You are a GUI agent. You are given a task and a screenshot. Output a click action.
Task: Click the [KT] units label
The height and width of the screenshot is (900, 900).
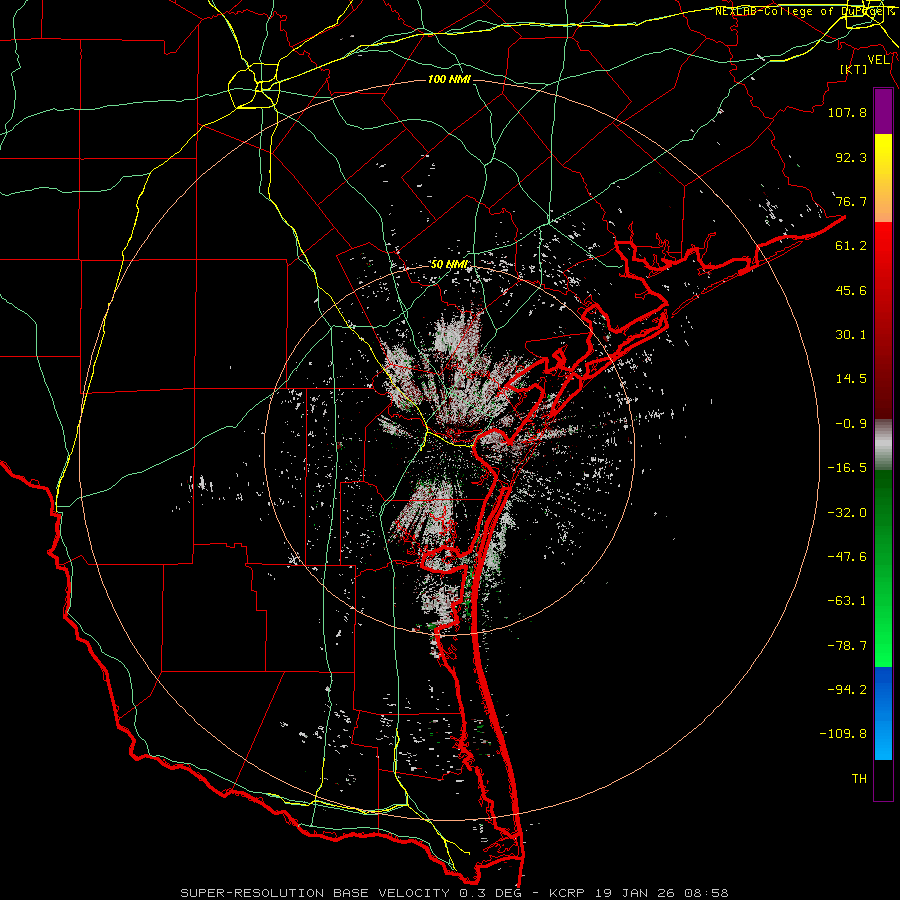pos(854,69)
